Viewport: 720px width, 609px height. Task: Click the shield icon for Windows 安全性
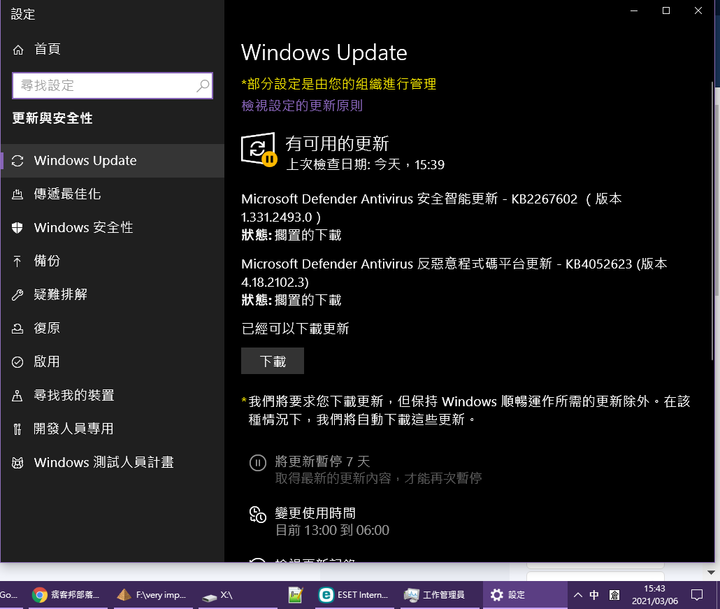coord(17,228)
